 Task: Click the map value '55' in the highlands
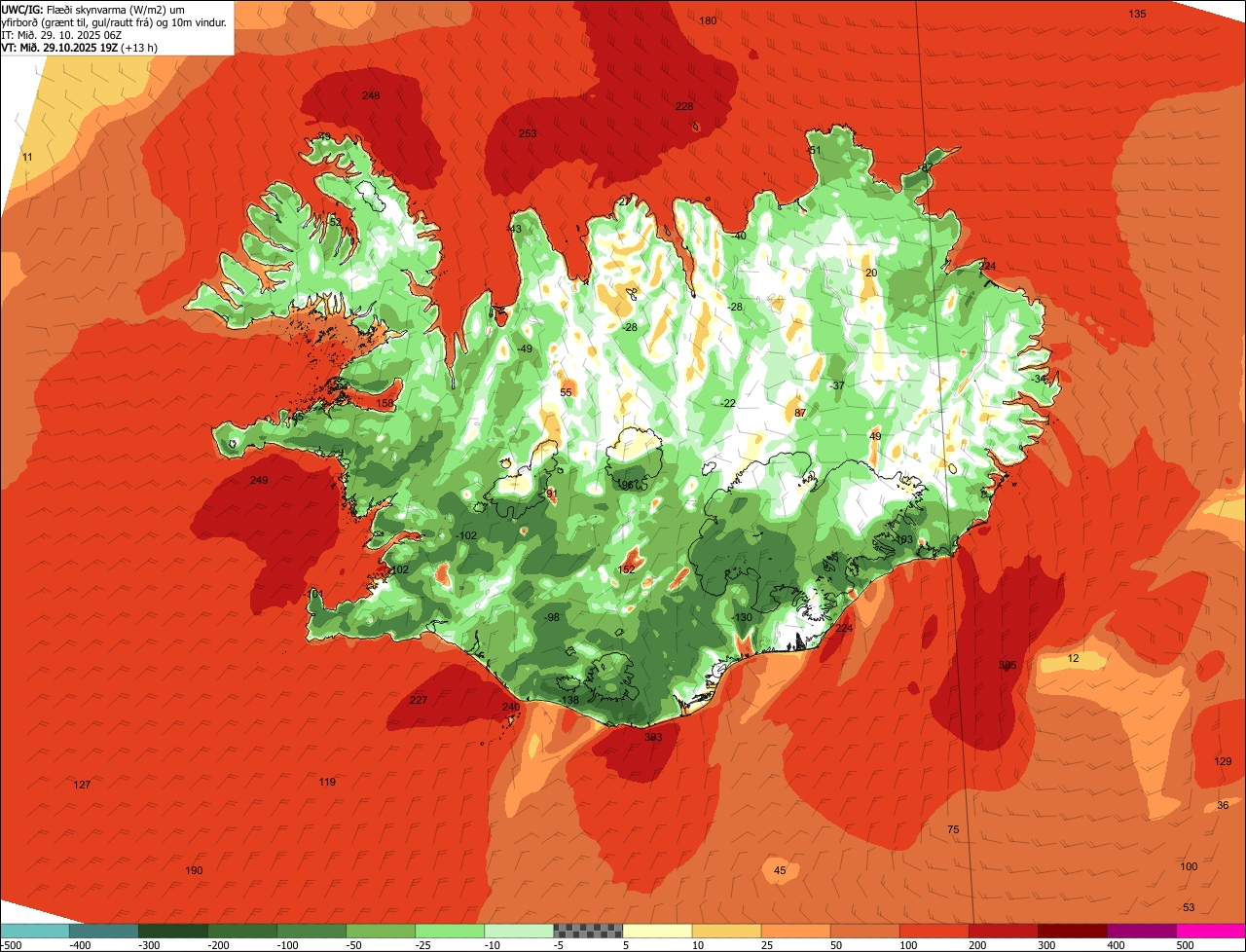click(566, 393)
